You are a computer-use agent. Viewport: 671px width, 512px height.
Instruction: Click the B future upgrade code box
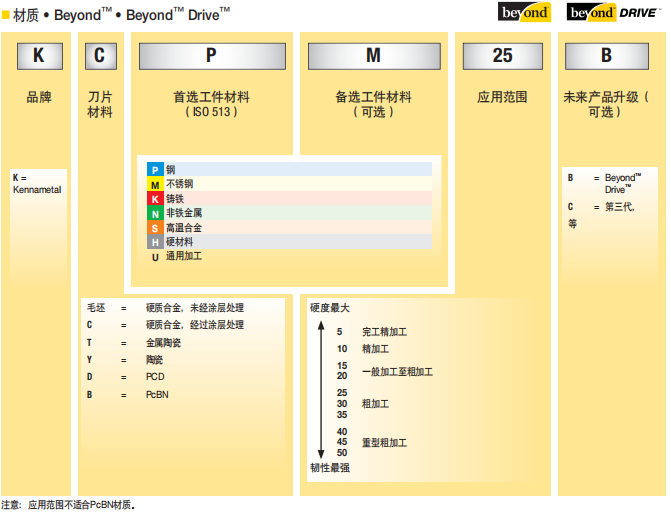[606, 56]
